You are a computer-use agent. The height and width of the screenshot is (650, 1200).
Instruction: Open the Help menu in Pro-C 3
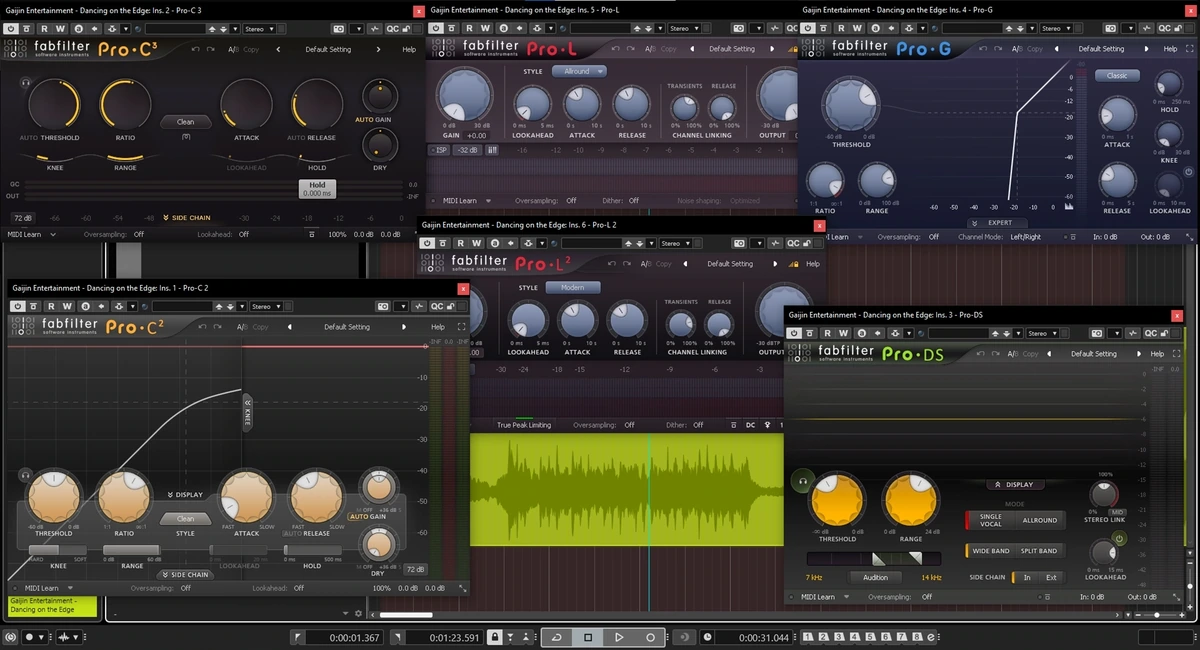coord(409,49)
